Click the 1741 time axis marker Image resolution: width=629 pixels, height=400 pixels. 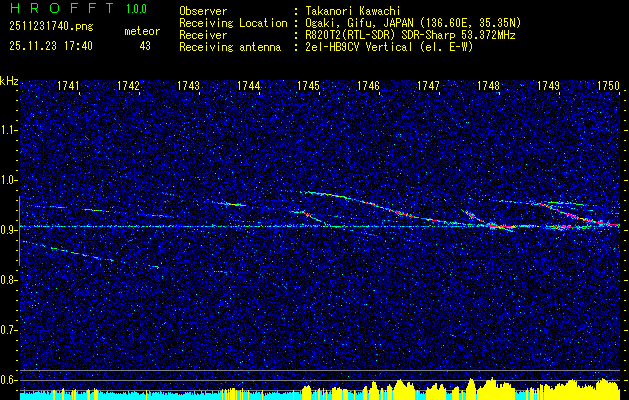(x=68, y=86)
